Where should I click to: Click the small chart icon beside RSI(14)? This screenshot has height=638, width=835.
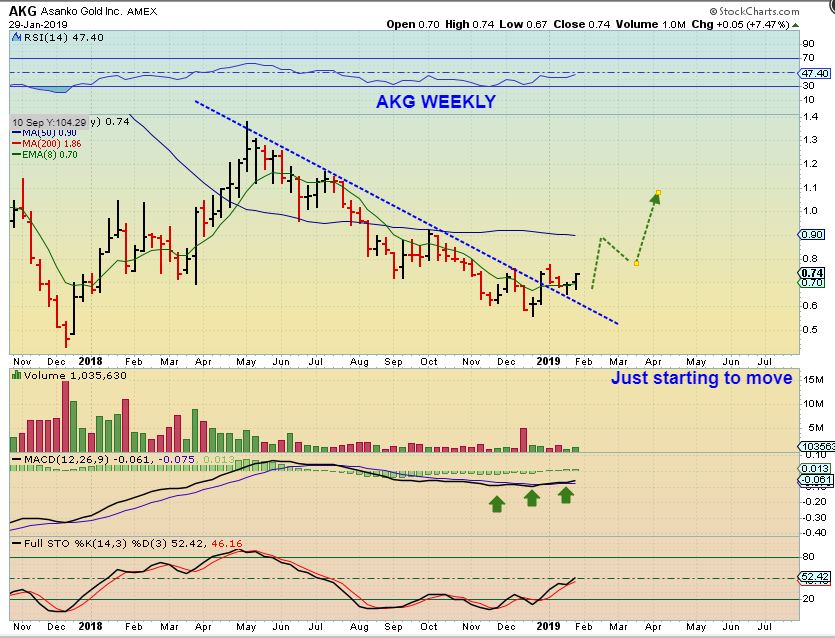click(17, 37)
